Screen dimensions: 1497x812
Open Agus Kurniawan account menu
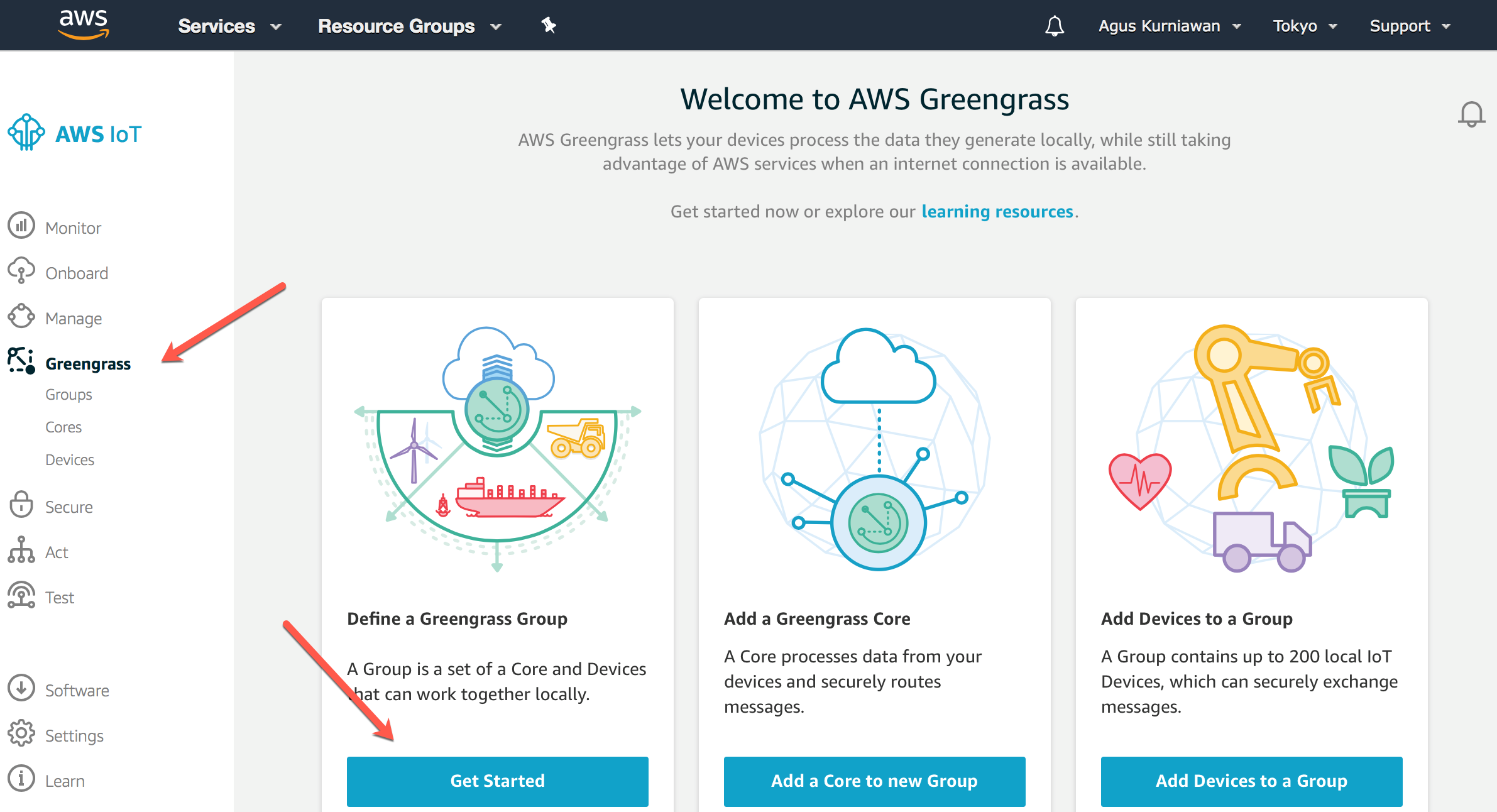click(x=1169, y=26)
